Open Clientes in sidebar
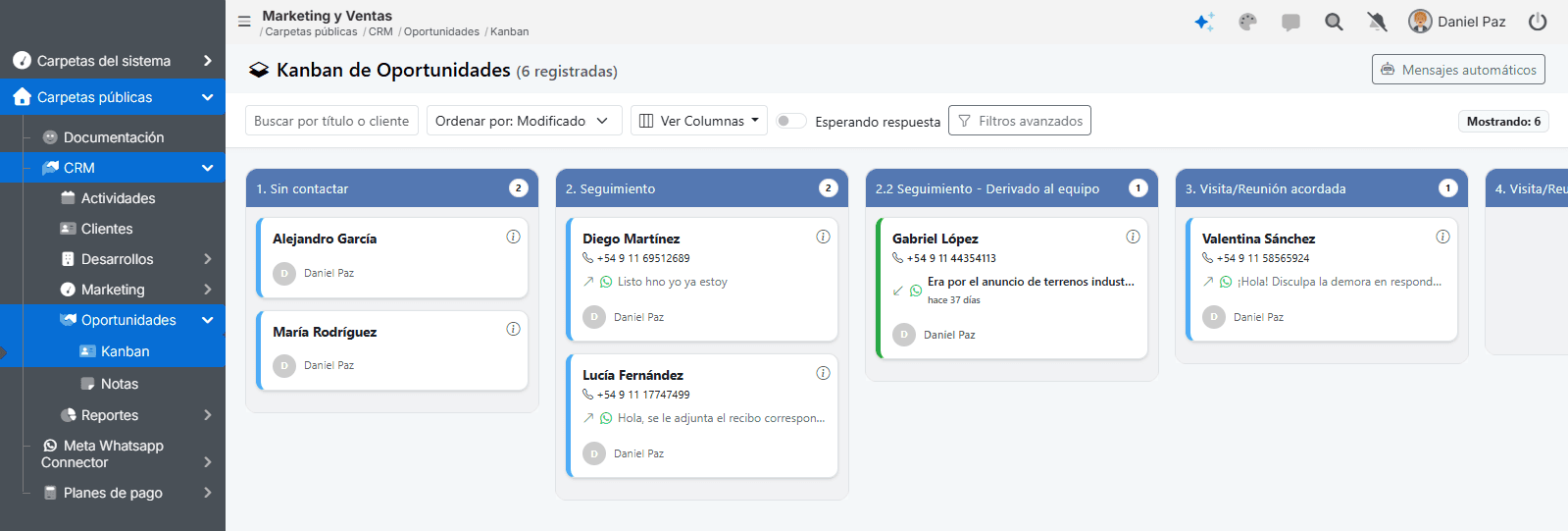 pos(107,229)
